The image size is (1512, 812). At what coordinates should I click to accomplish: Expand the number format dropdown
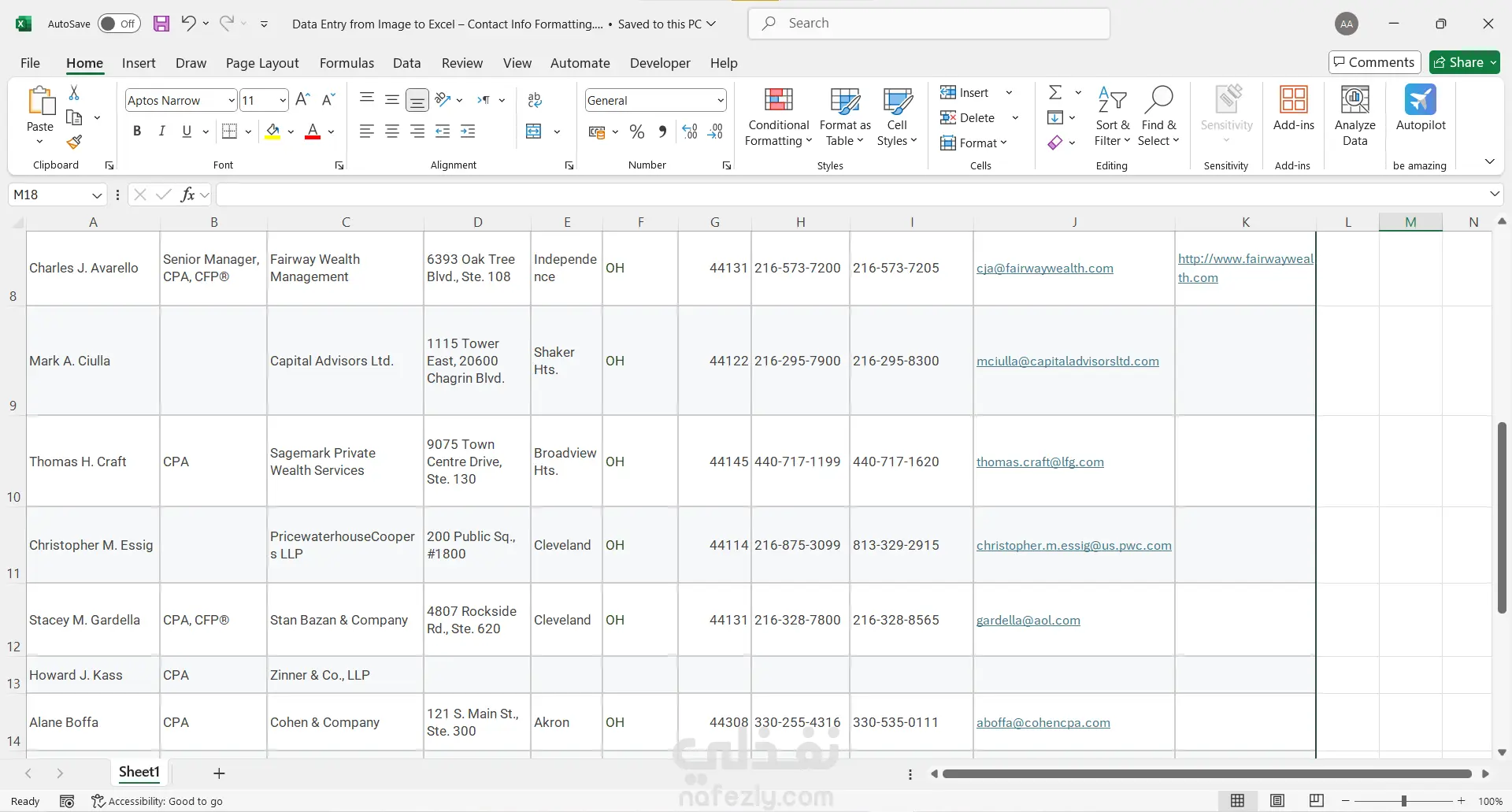(720, 101)
